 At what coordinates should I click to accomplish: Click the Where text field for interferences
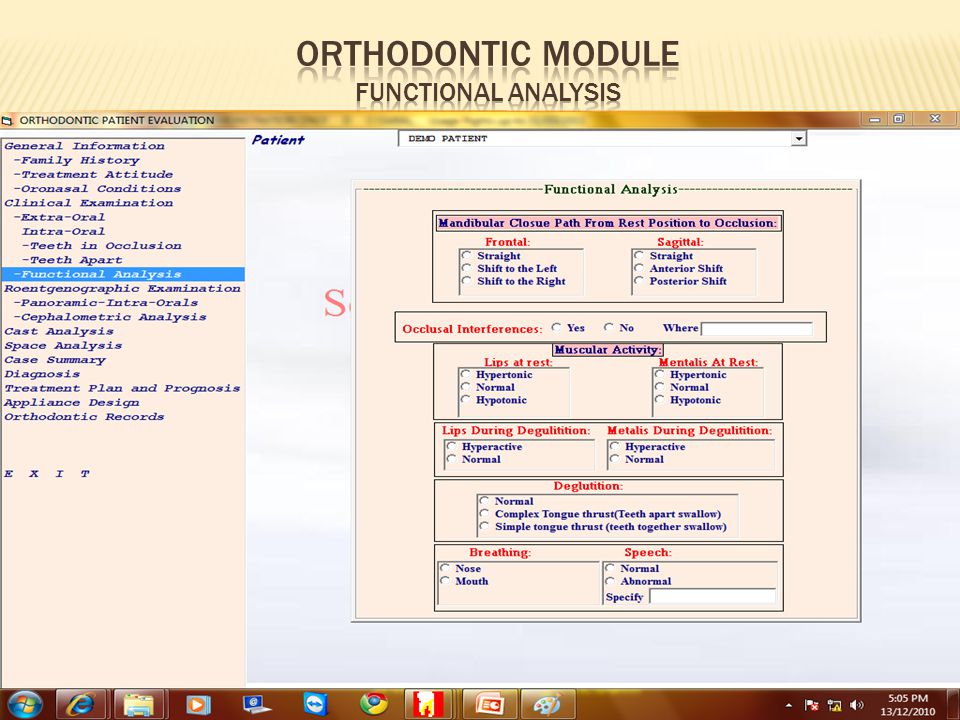757,328
